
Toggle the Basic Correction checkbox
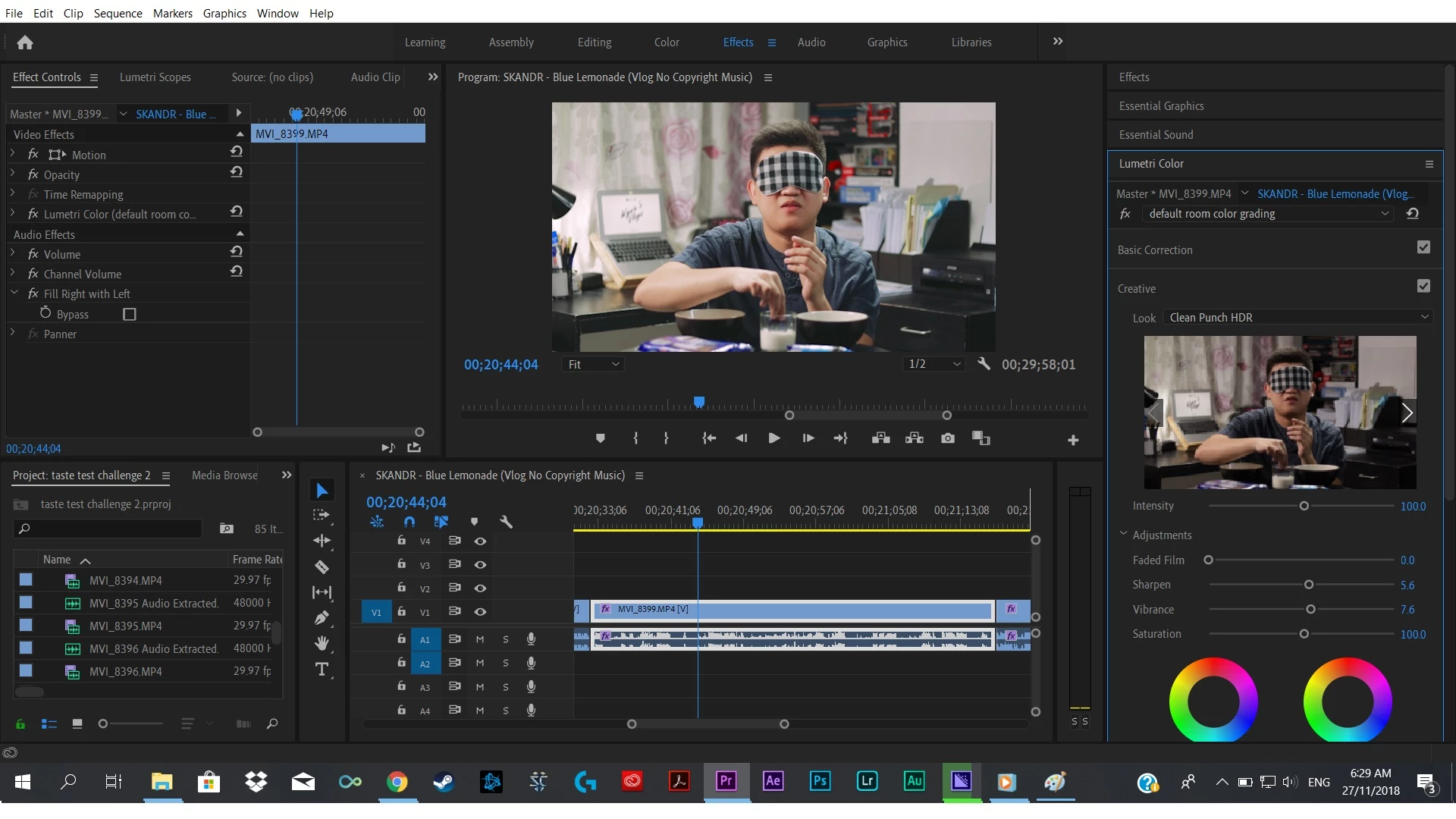(1423, 247)
